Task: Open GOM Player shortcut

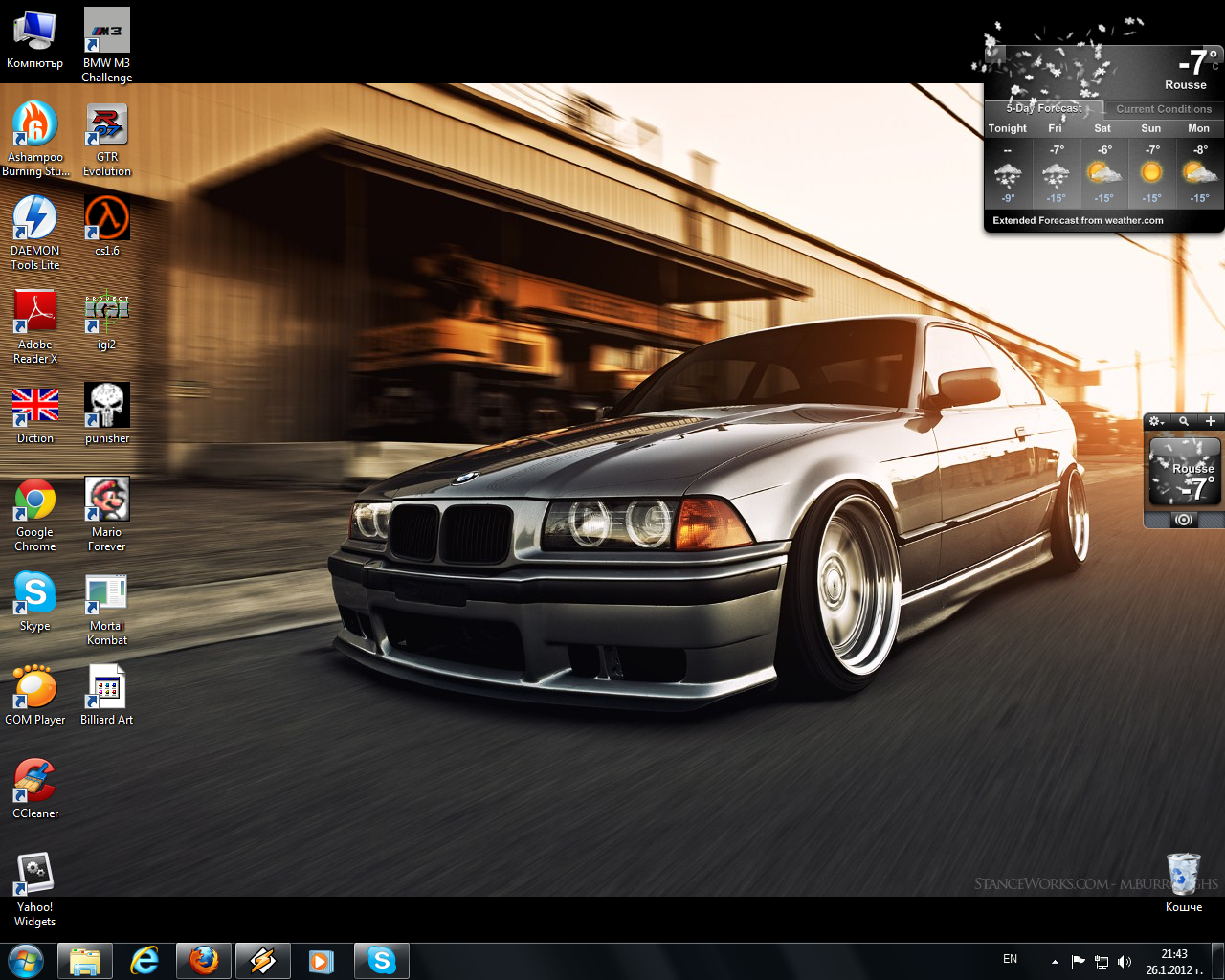Action: click(35, 696)
